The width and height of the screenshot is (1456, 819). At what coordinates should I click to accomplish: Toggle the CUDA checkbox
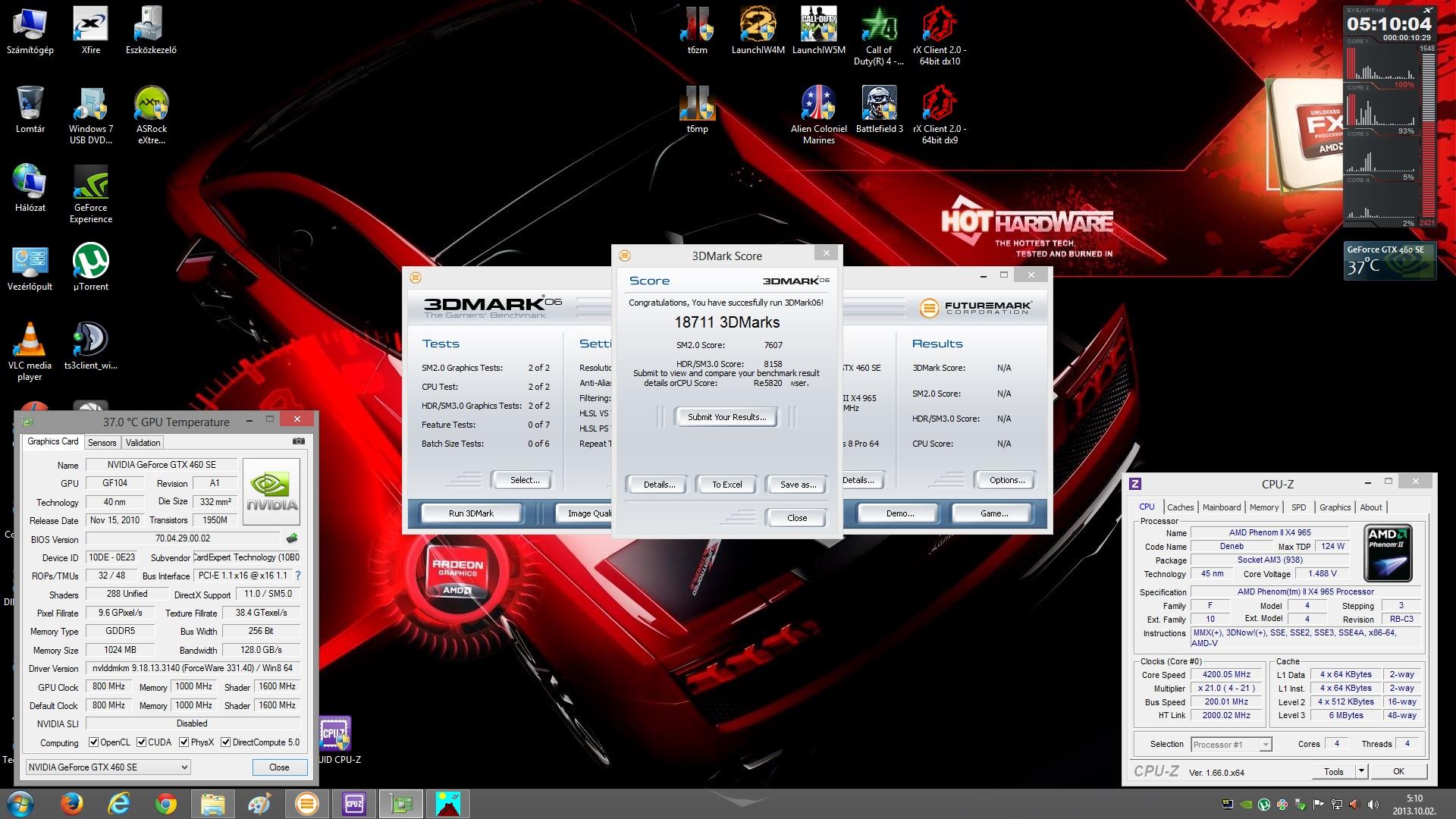(141, 742)
